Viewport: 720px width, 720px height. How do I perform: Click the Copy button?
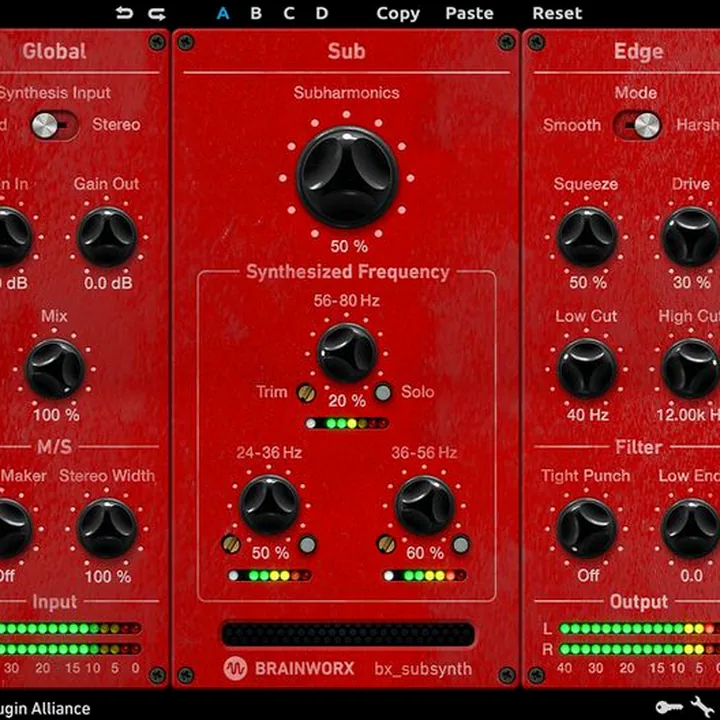tap(398, 14)
